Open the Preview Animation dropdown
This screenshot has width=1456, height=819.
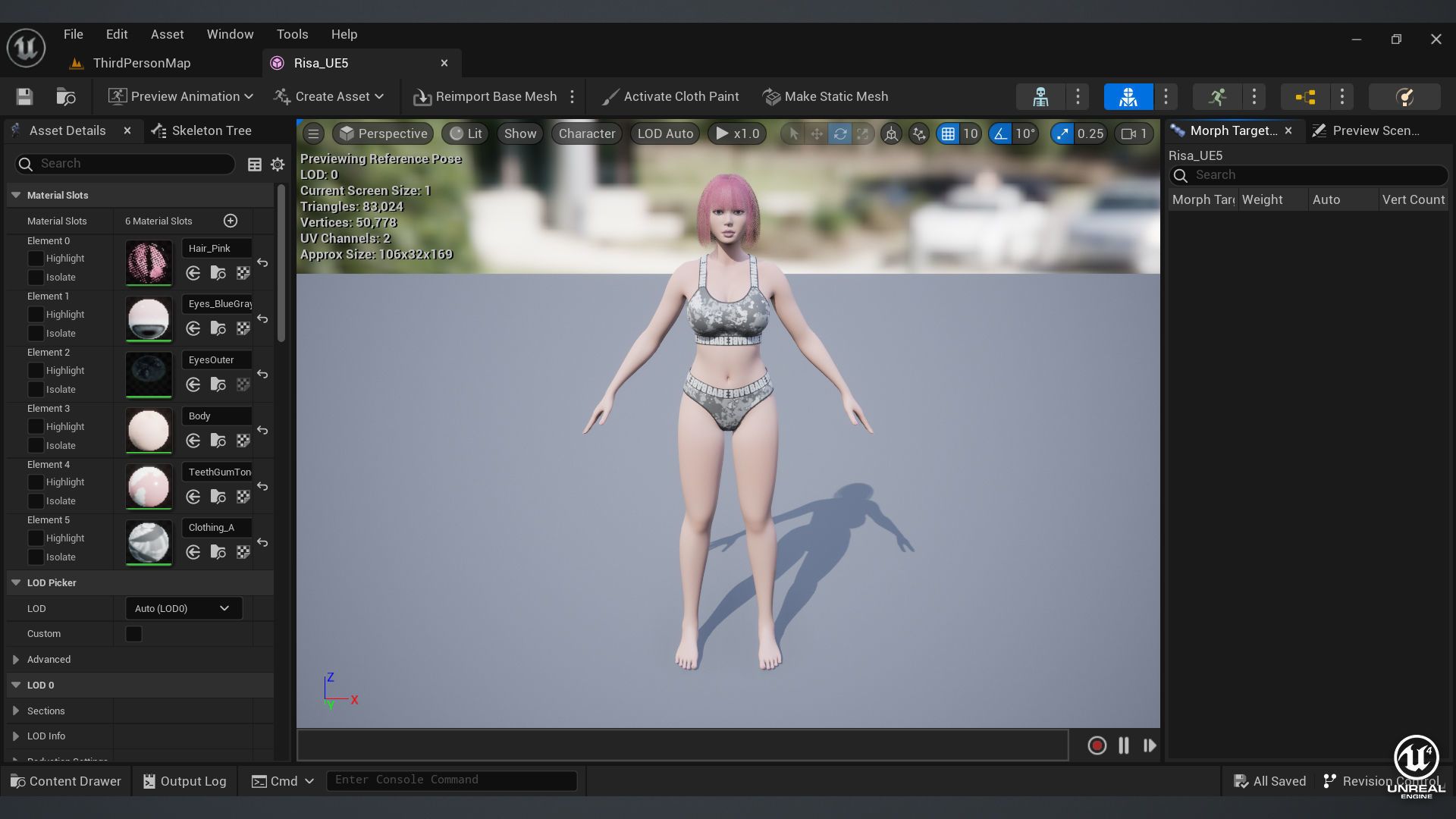point(180,96)
